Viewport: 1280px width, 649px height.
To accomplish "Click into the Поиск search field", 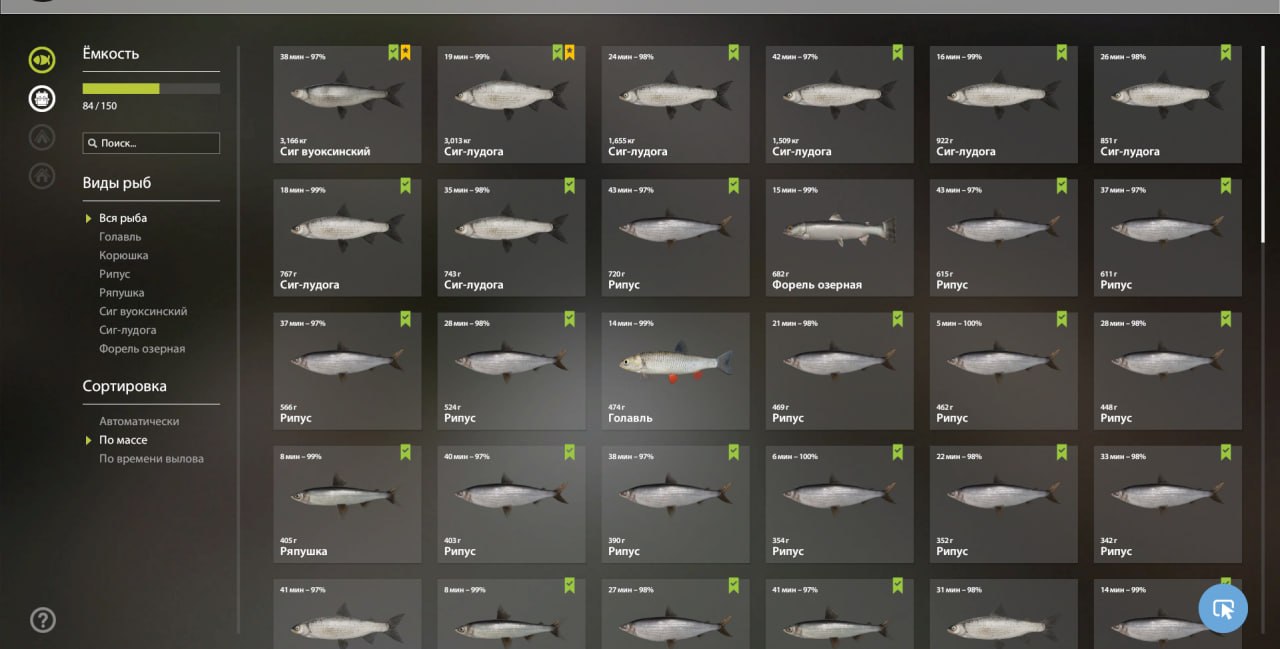I will point(151,143).
